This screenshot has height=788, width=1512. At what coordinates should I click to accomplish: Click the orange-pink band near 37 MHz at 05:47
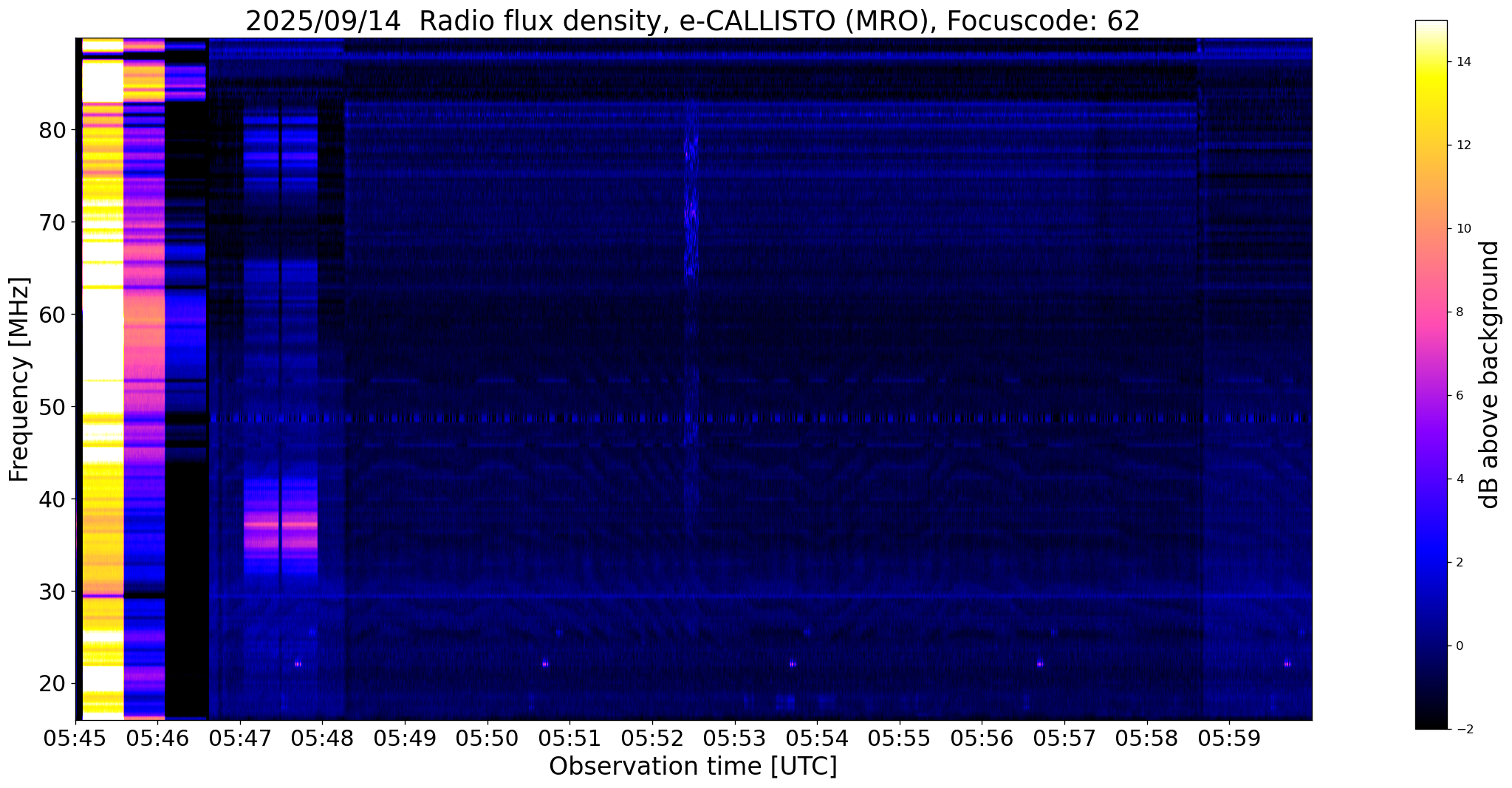click(x=281, y=524)
